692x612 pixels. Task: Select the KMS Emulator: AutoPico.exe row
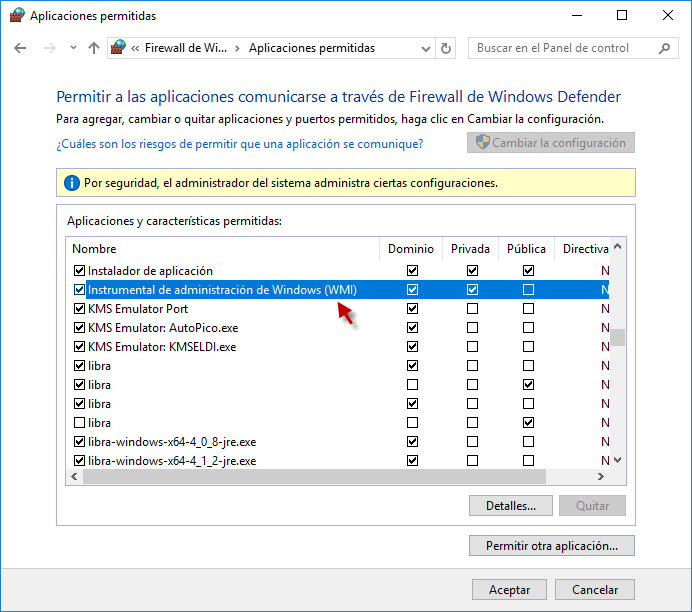(x=338, y=327)
